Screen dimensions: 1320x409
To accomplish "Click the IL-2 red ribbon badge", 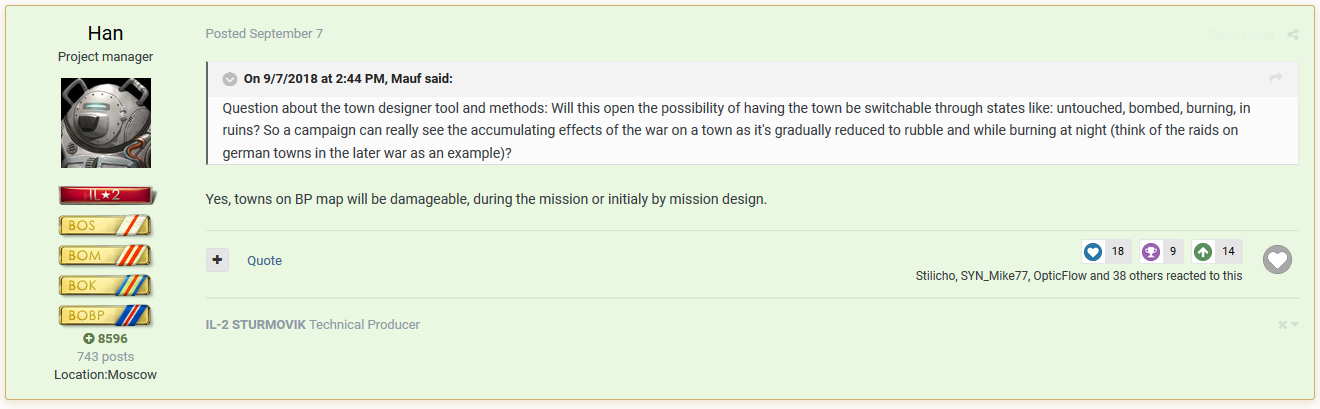I will point(106,195).
